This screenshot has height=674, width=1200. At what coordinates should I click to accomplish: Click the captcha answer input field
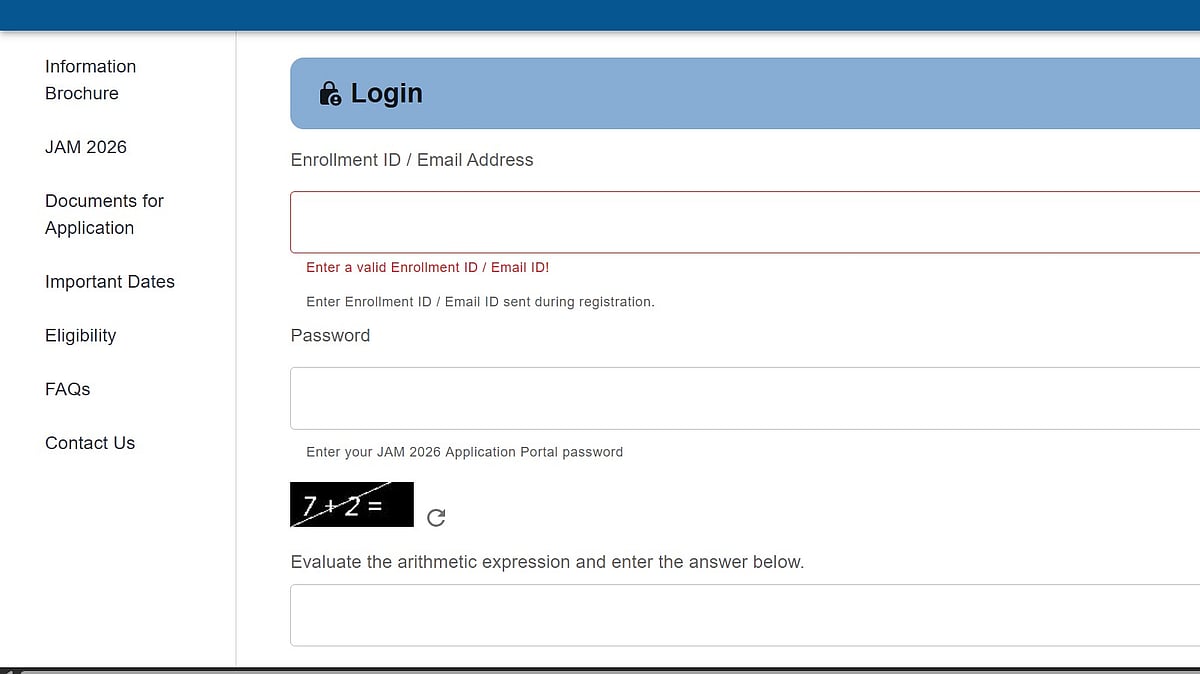coord(700,615)
